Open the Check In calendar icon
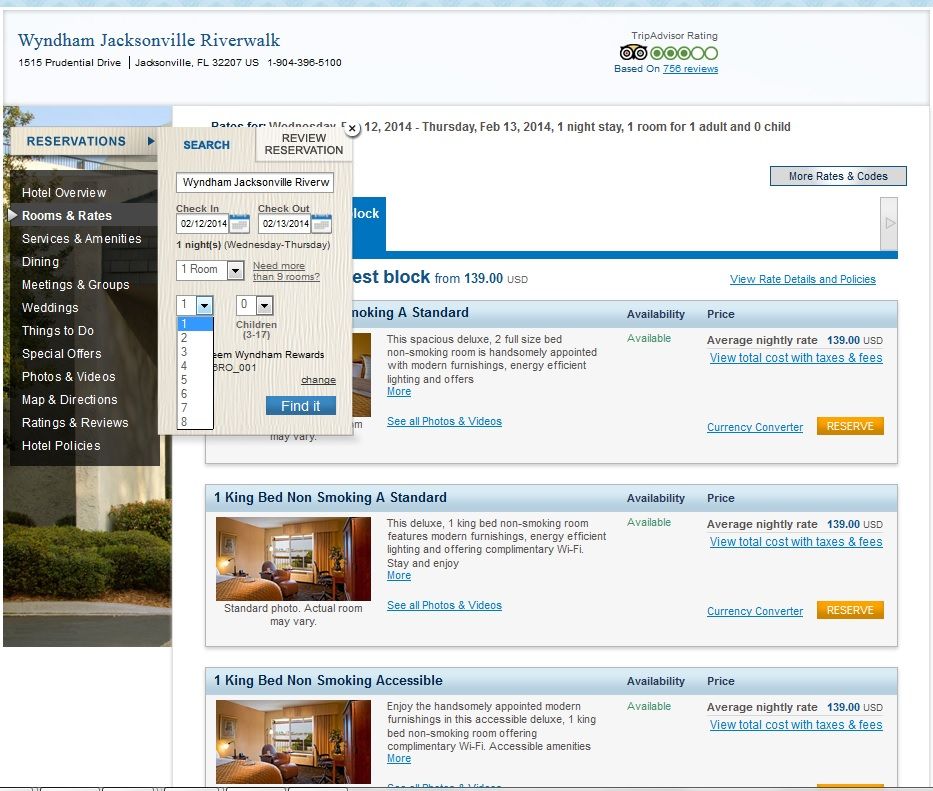Viewport: 933px width, 791px height. click(x=239, y=224)
